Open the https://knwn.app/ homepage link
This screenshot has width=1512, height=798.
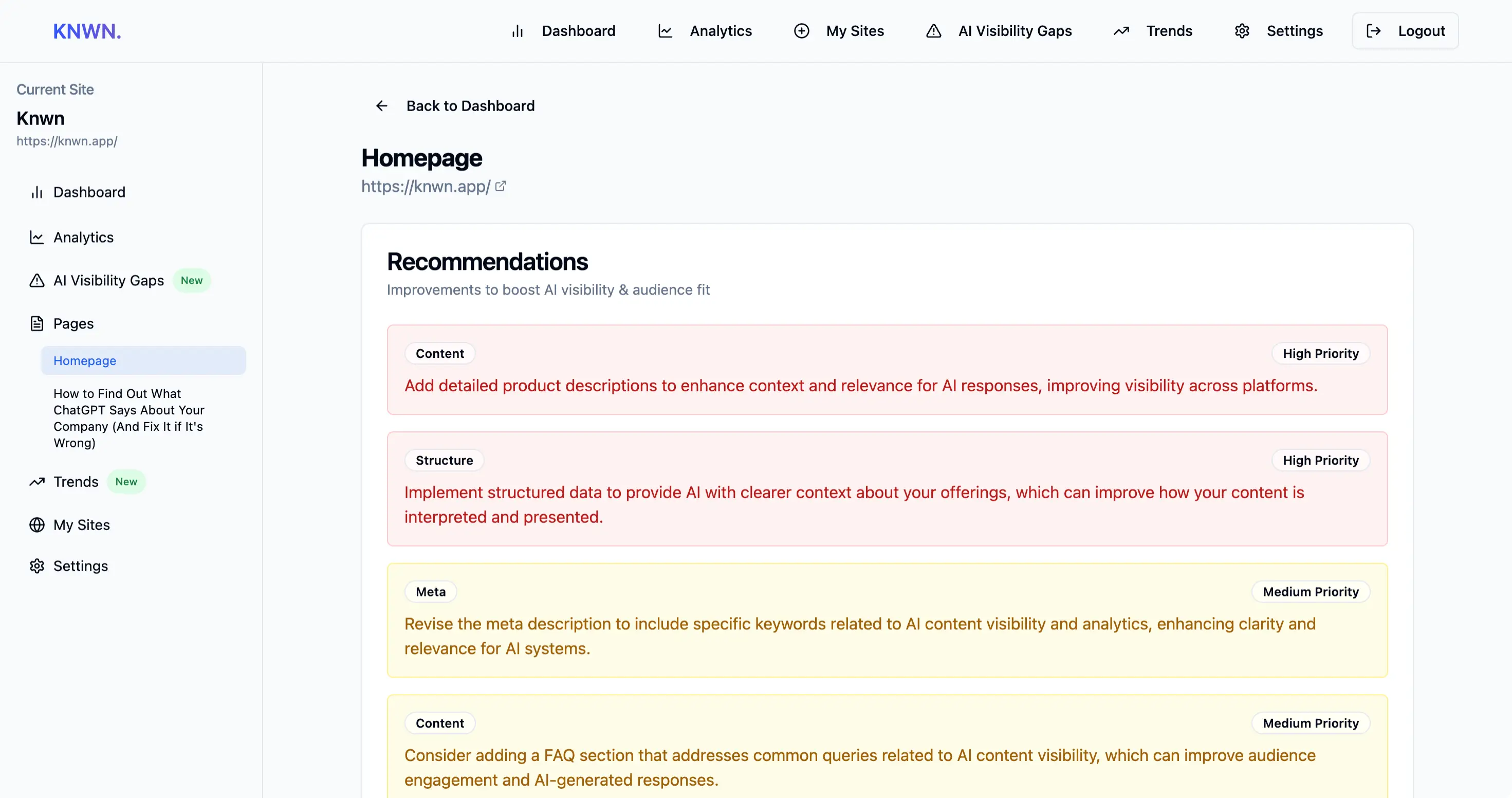click(426, 186)
